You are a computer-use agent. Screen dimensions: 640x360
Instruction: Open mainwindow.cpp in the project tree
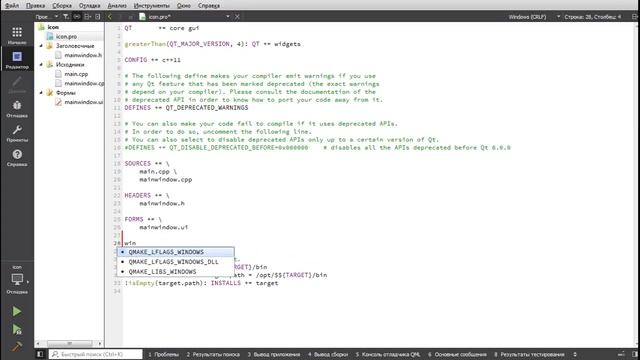[x=84, y=83]
